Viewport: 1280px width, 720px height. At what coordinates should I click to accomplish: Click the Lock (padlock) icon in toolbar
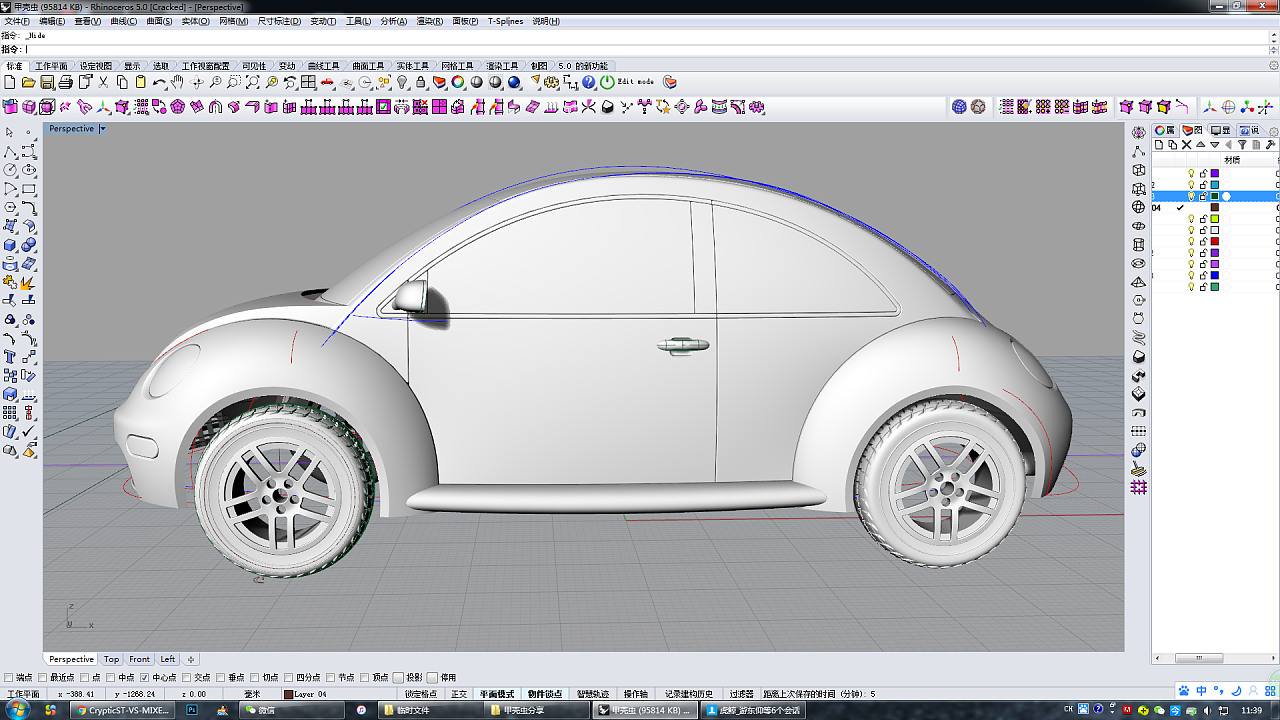click(x=421, y=82)
